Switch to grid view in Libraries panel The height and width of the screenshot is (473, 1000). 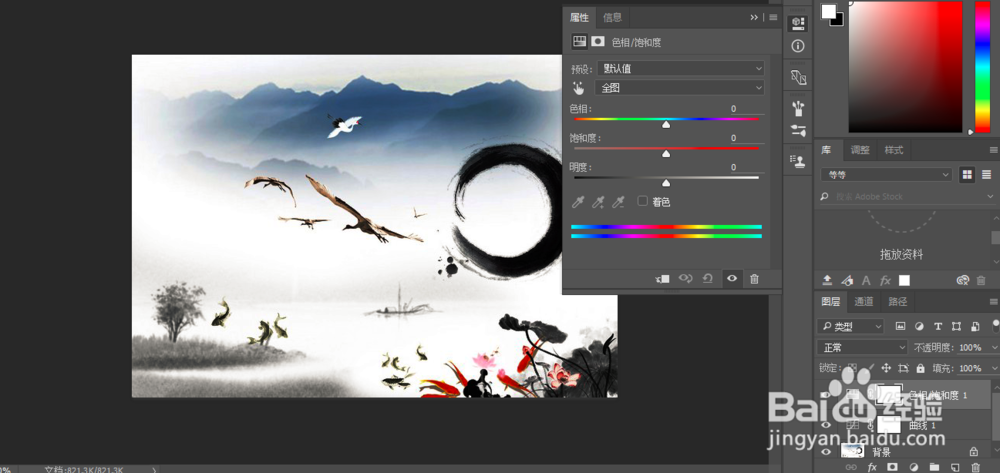(x=967, y=174)
